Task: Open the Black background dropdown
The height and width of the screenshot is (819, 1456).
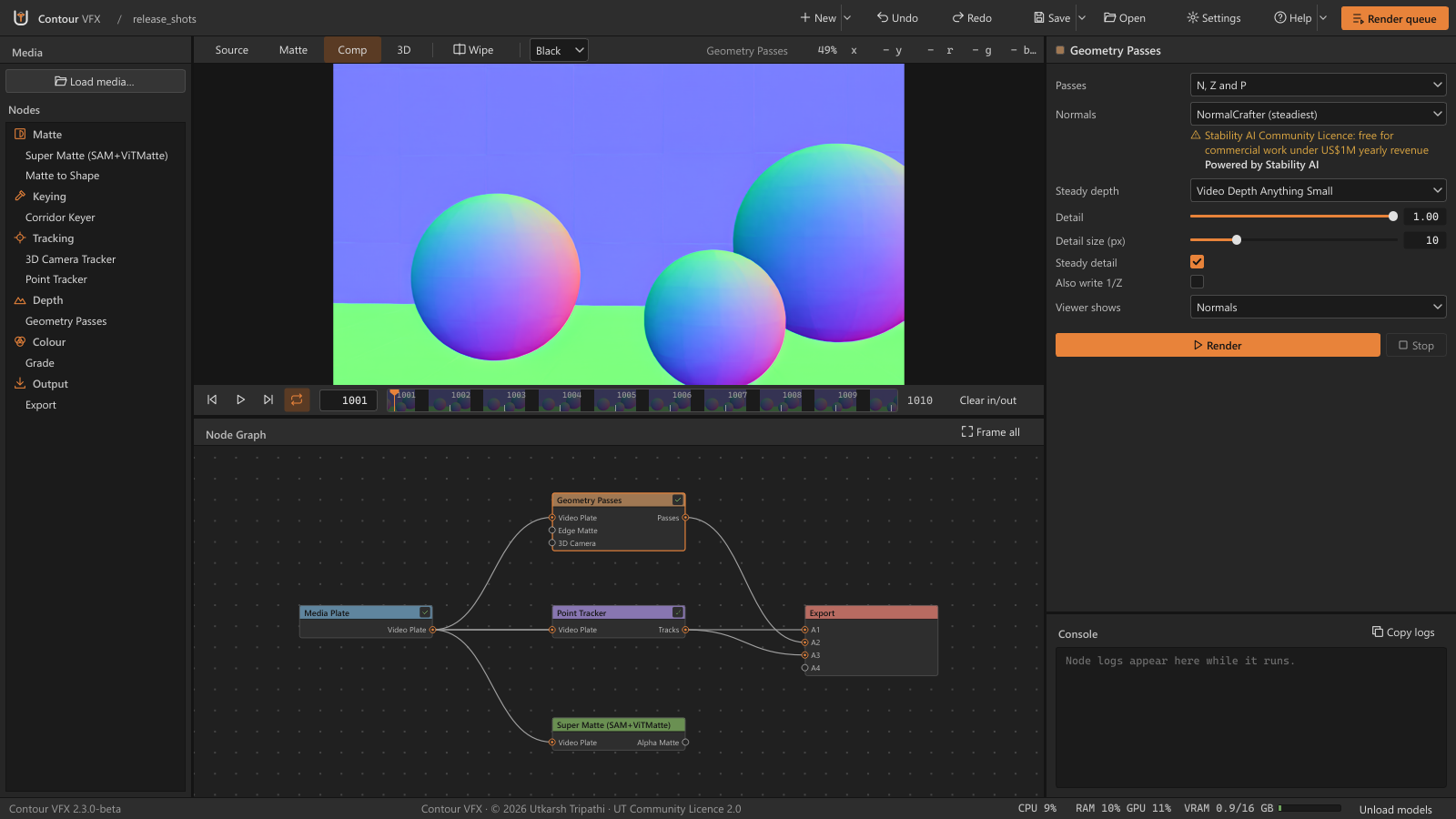Action: [x=559, y=50]
